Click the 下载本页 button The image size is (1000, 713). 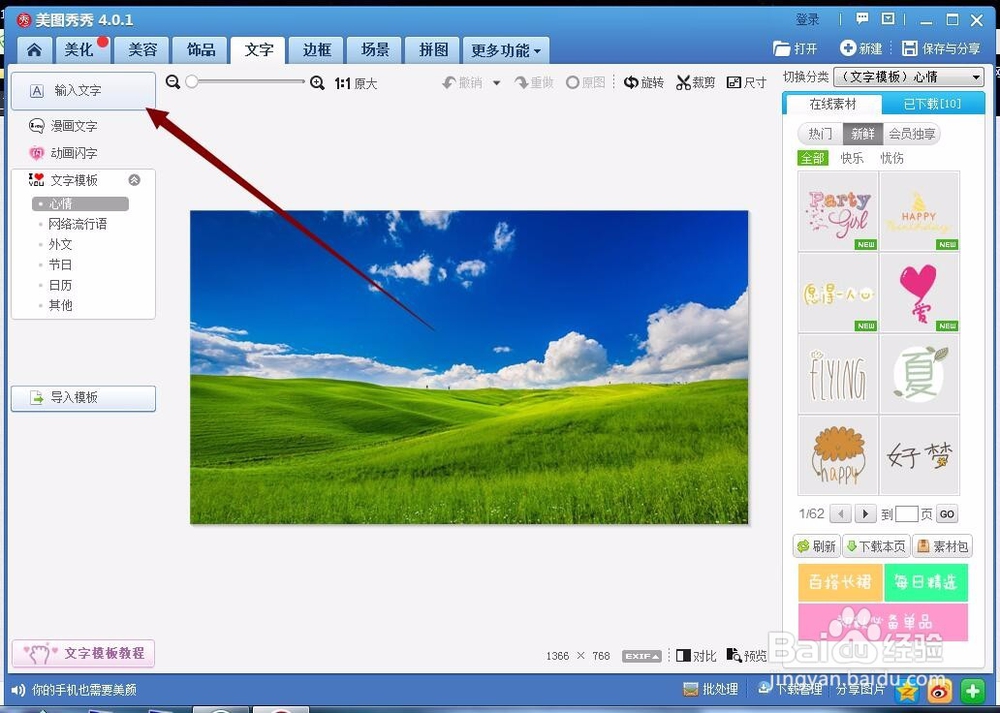click(876, 547)
